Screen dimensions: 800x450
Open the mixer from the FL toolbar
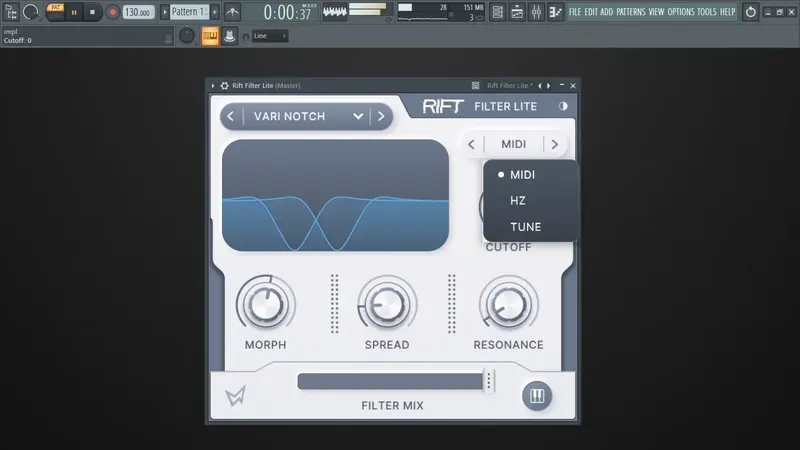[536, 12]
